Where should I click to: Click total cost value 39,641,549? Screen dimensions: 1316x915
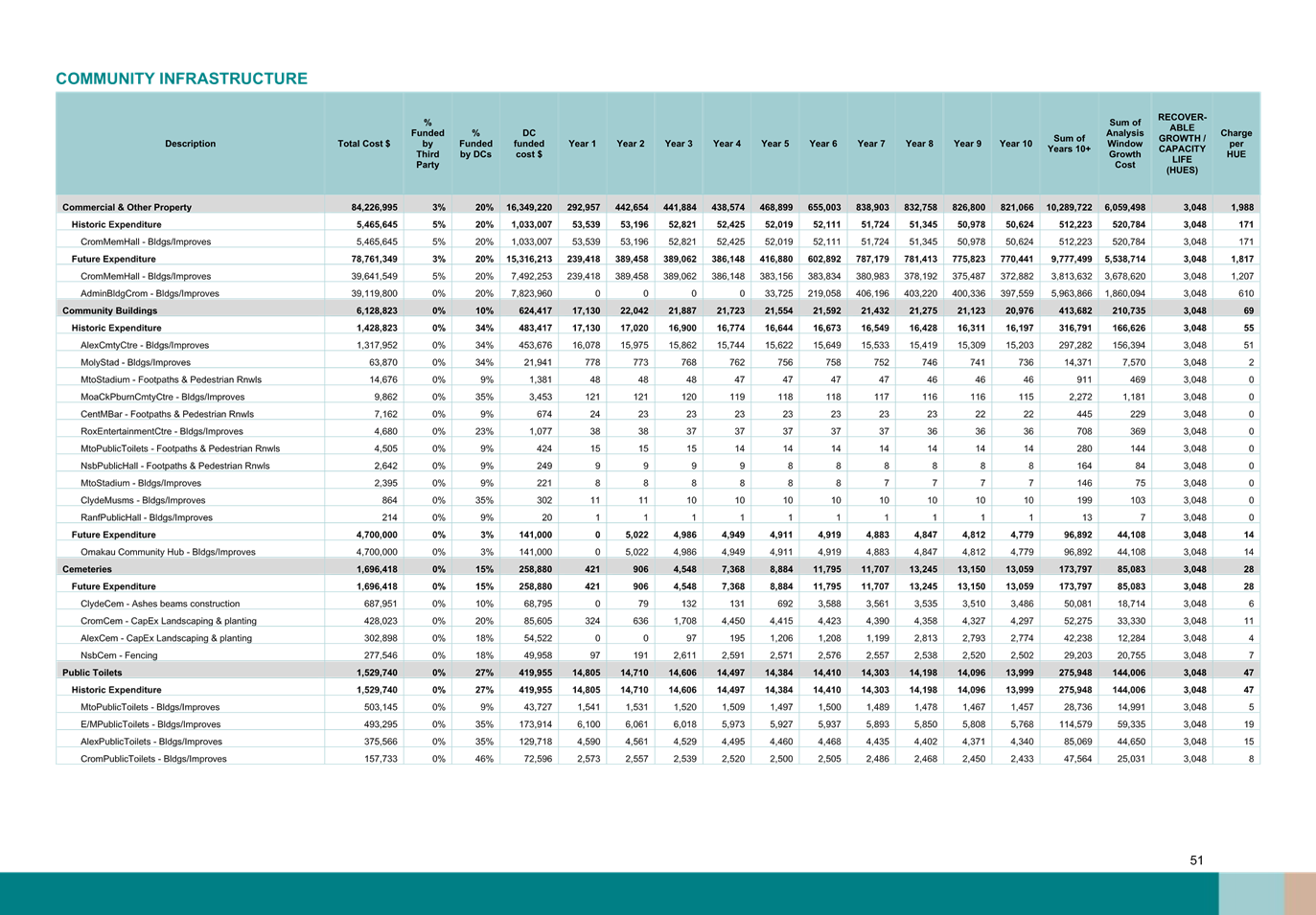[x=374, y=276]
